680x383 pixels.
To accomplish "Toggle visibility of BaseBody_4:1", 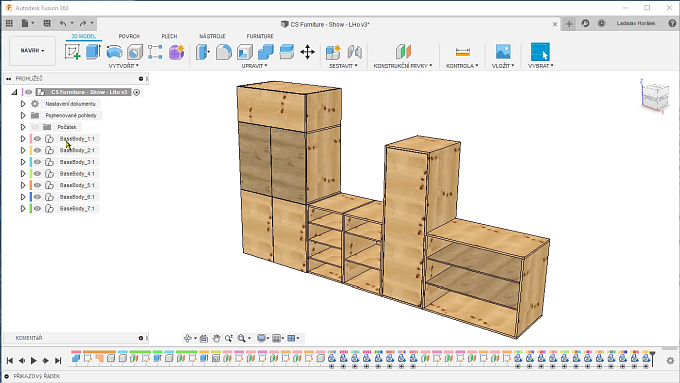I will (x=38, y=173).
